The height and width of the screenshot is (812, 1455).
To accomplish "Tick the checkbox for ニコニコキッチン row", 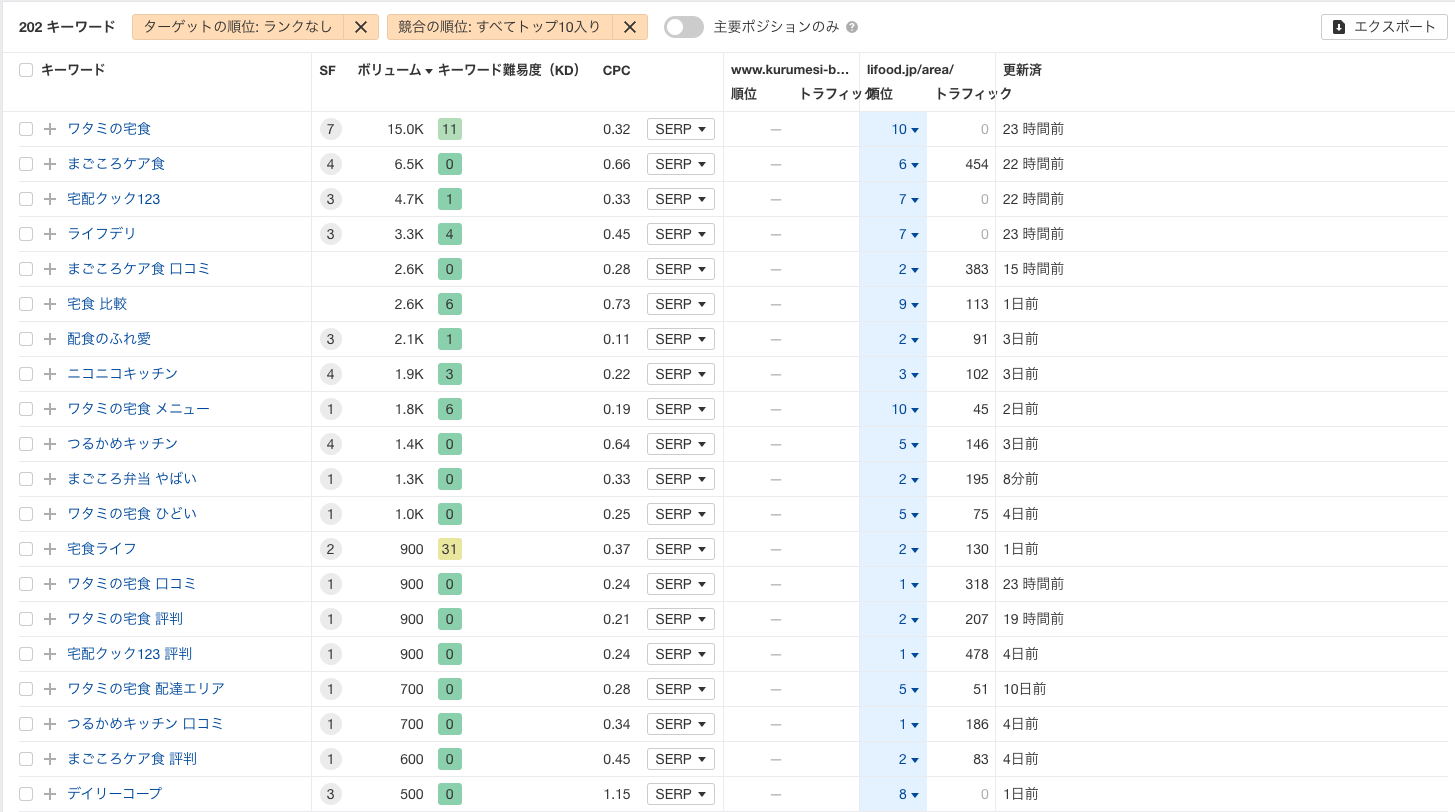I will click(25, 373).
